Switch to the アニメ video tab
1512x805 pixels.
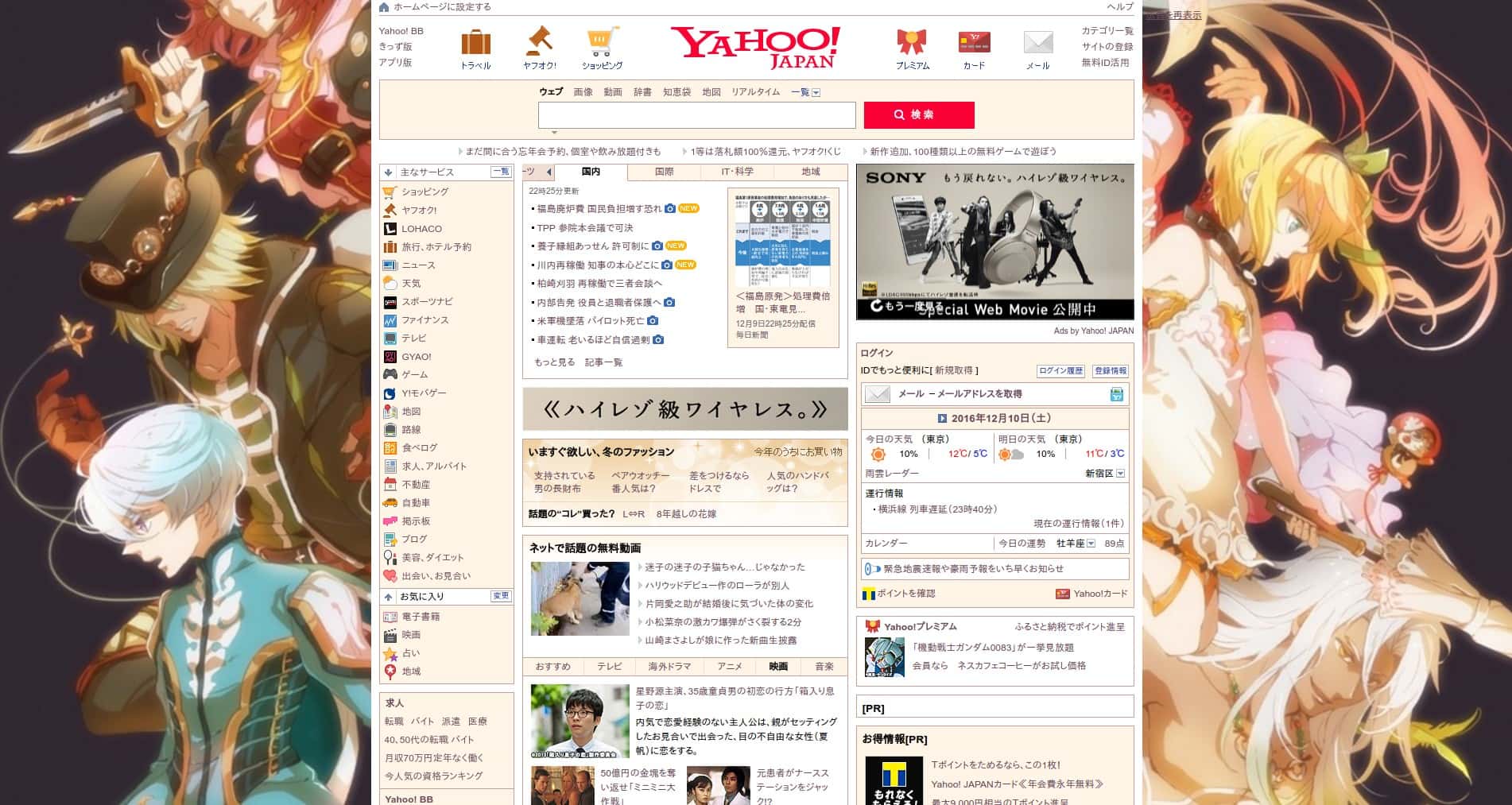[731, 668]
